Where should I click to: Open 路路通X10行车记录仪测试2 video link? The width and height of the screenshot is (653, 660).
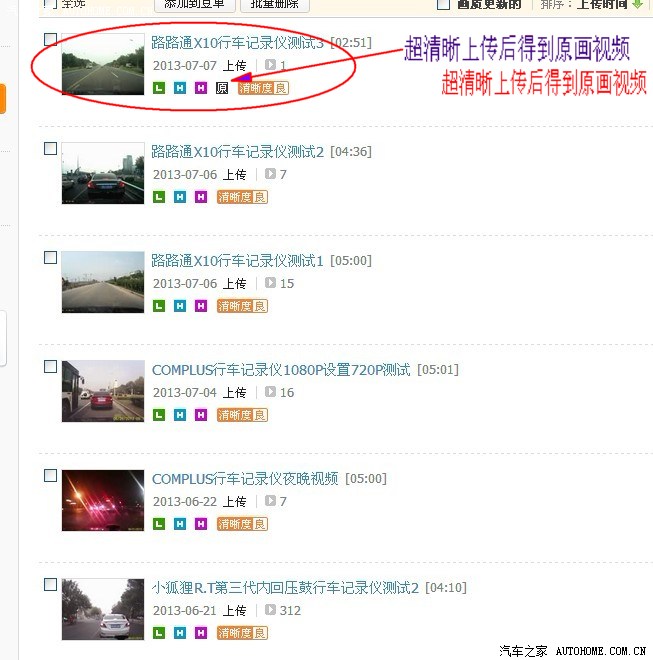[237, 152]
